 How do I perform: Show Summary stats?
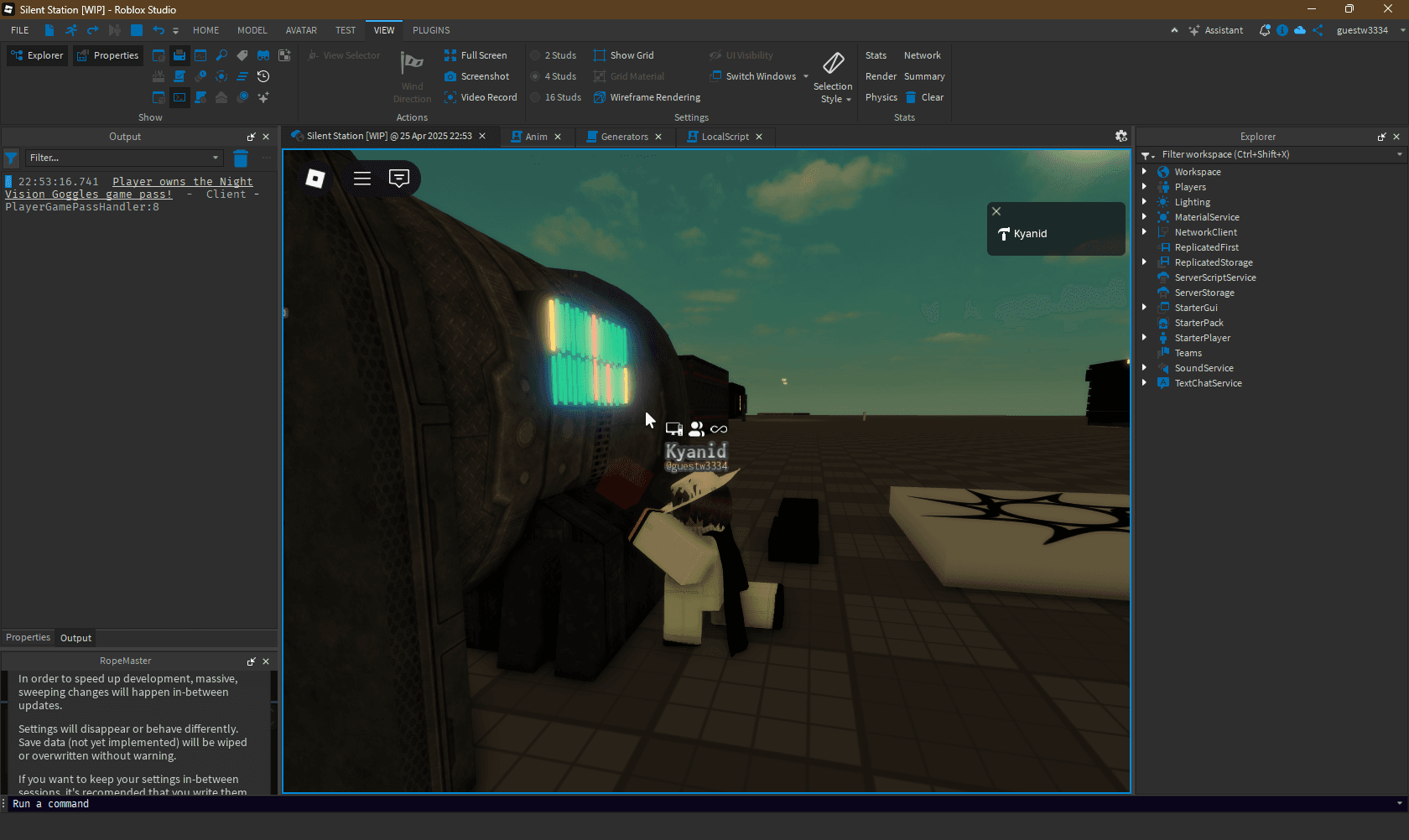[924, 76]
